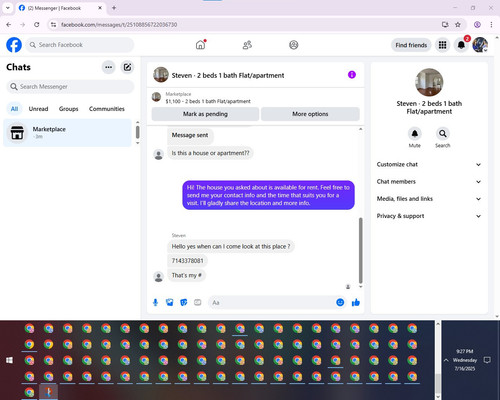The image size is (500, 400).
Task: Open the Windows Start button
Action: click(x=9, y=360)
